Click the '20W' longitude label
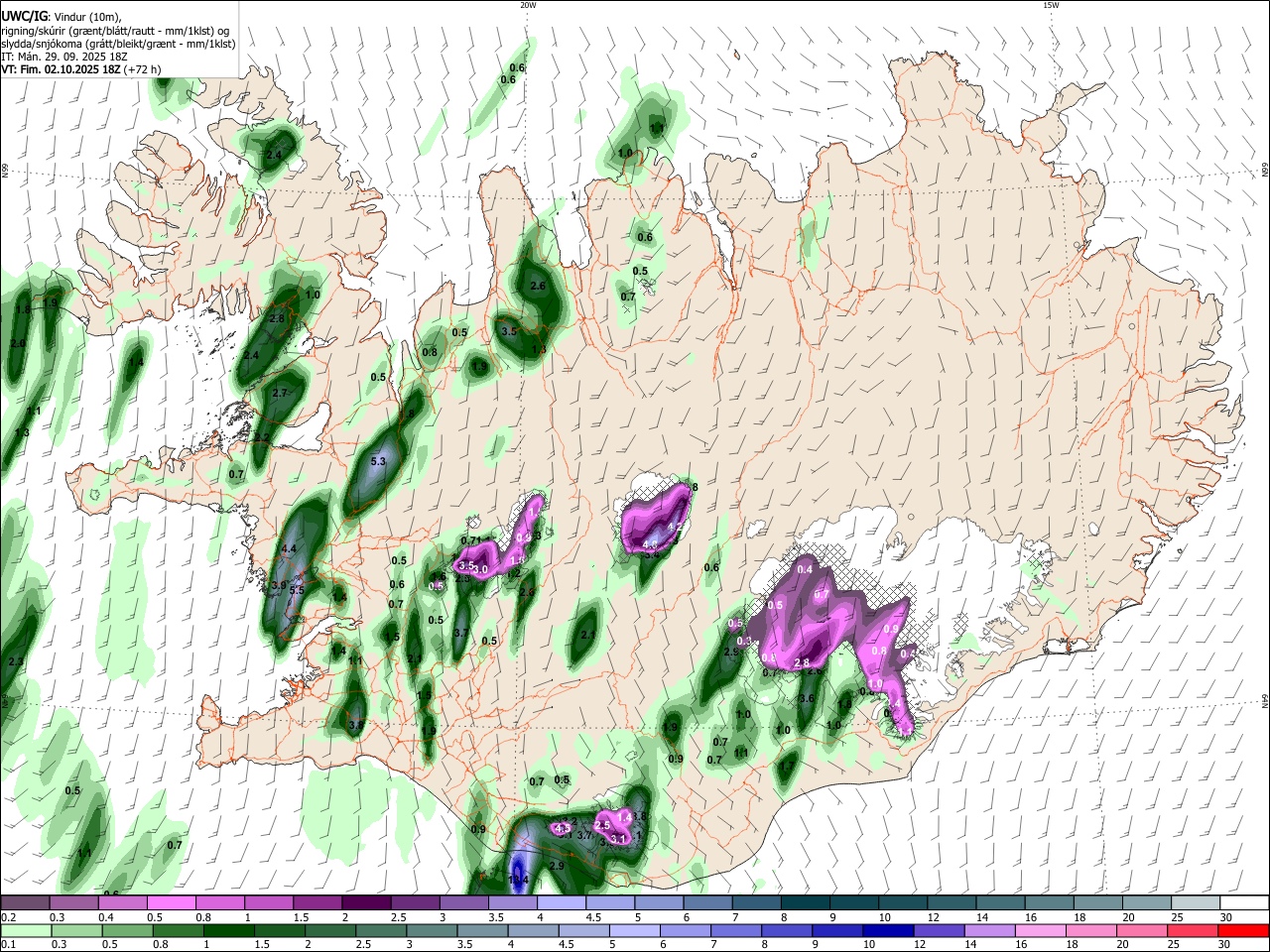 (x=528, y=5)
